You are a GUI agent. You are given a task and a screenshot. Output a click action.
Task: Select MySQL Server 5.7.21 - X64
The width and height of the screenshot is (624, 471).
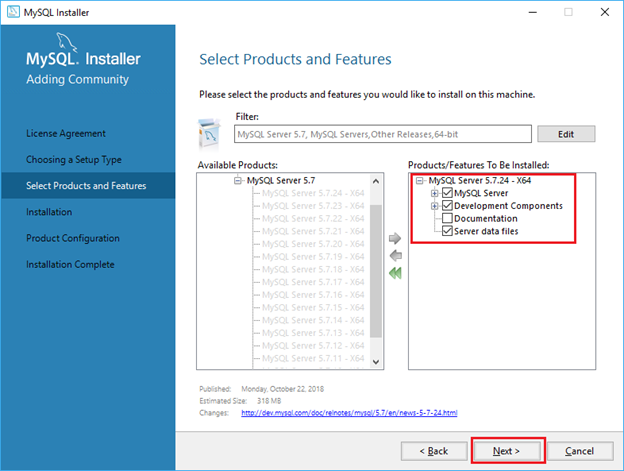pyautogui.click(x=313, y=232)
